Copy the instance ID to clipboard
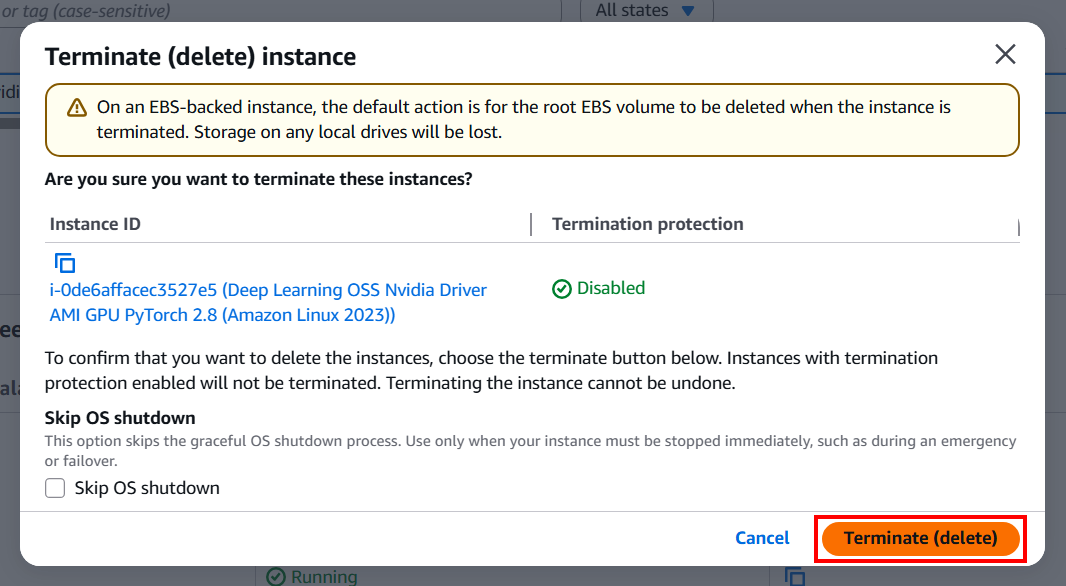Viewport: 1066px width, 586px height. click(64, 262)
